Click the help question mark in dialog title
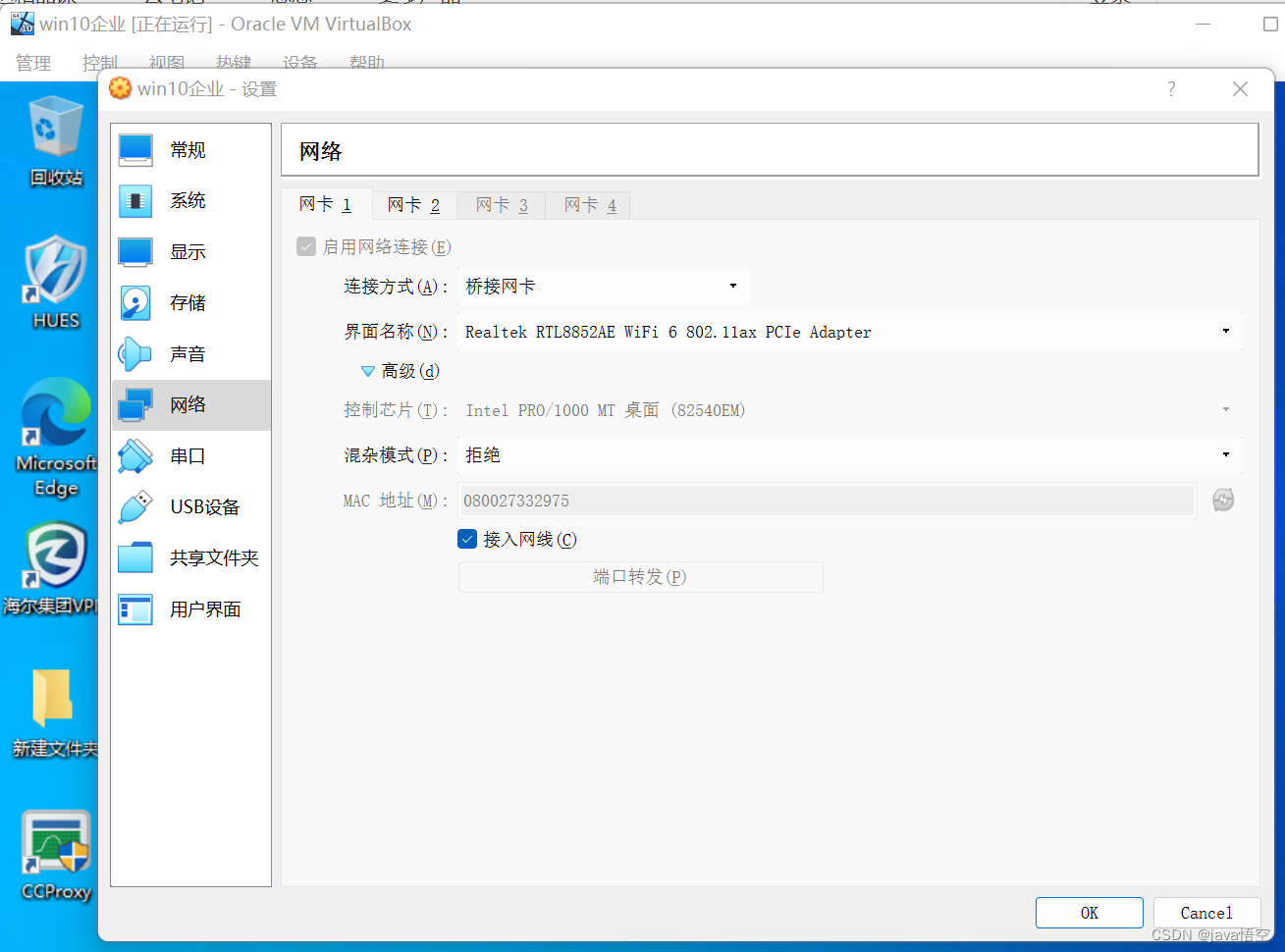 [x=1171, y=89]
